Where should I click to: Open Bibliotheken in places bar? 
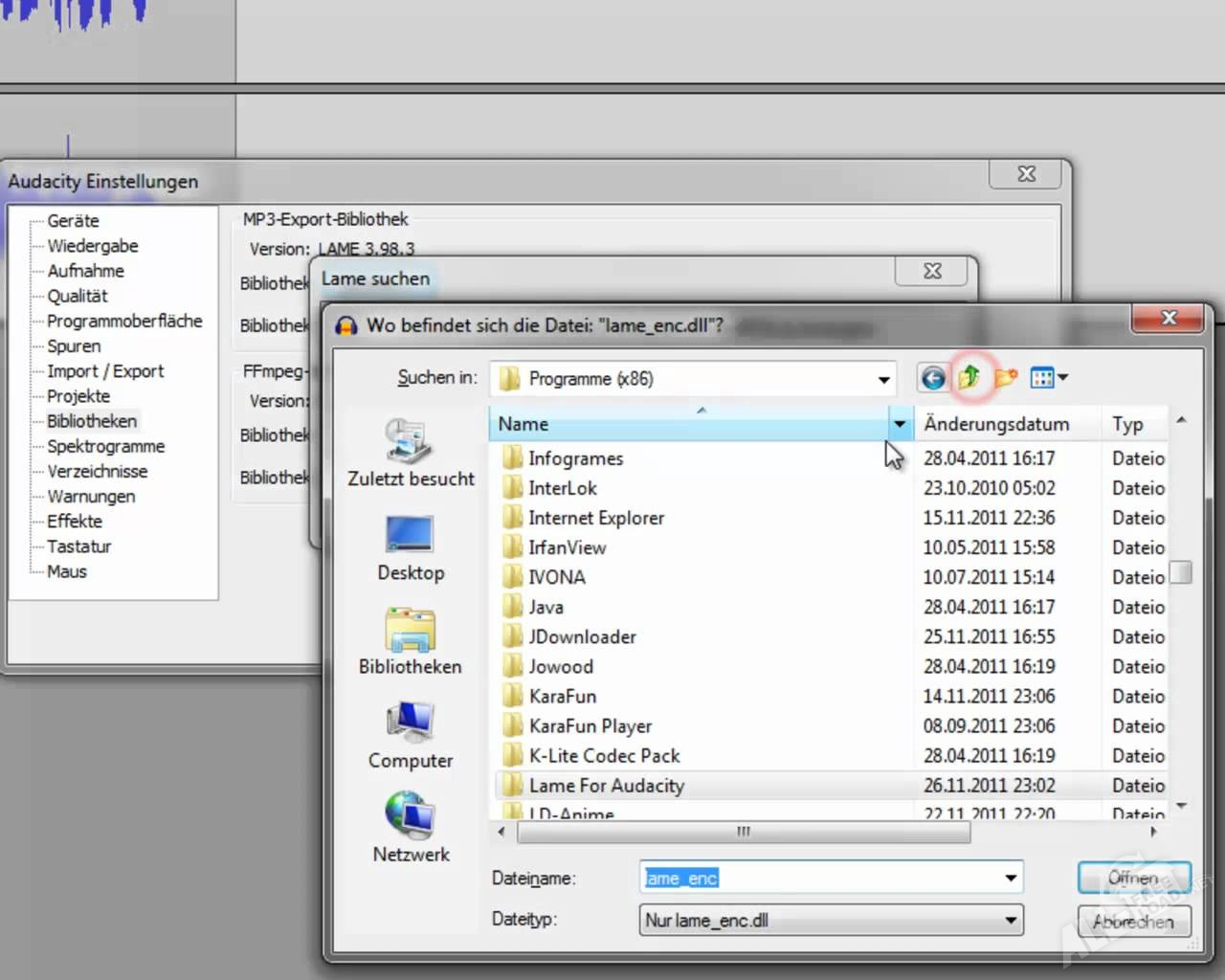click(x=411, y=641)
